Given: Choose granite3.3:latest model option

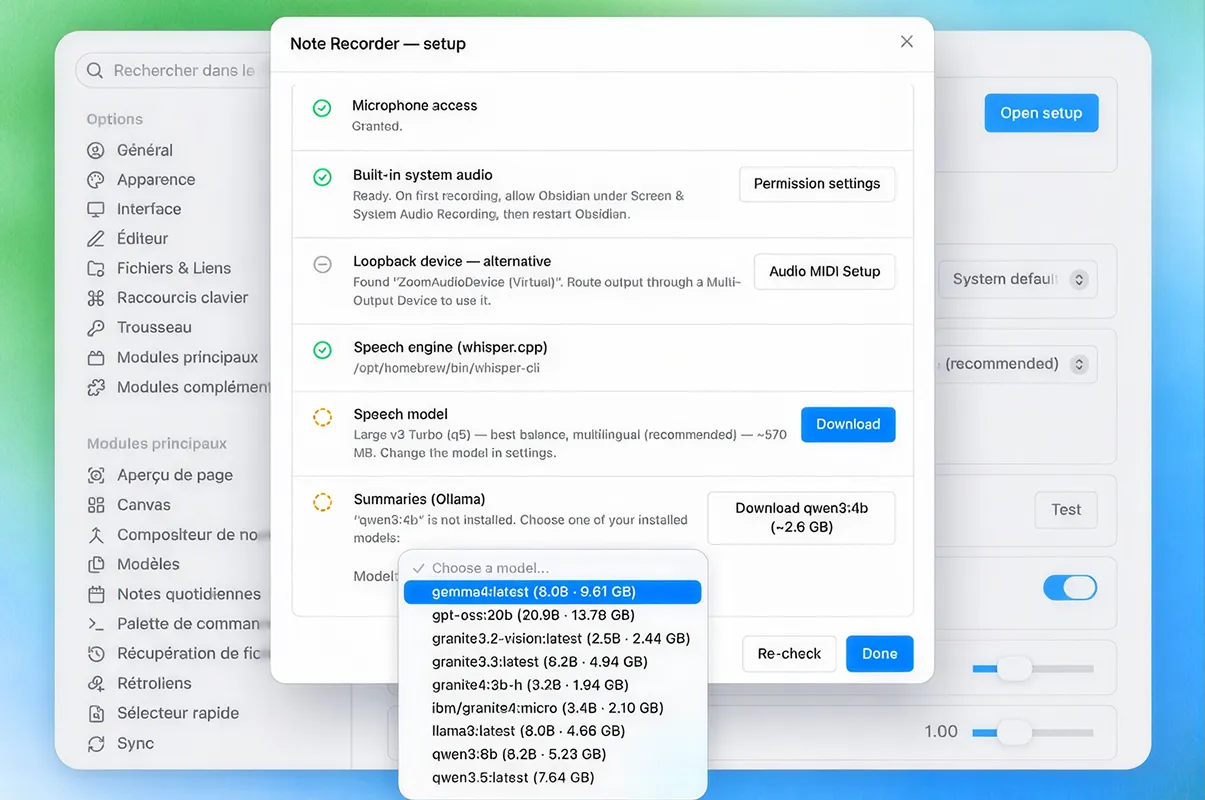Looking at the screenshot, I should [x=552, y=661].
